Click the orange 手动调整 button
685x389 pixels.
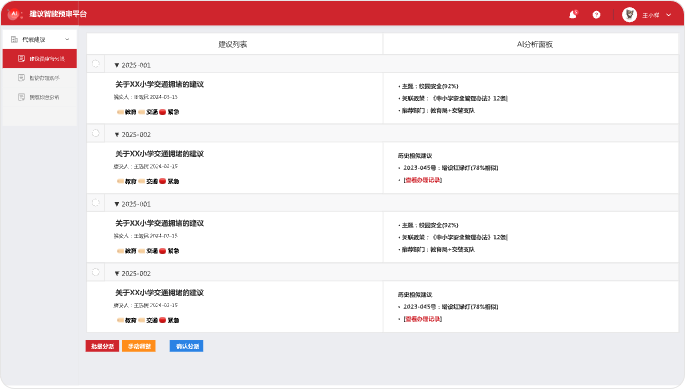tap(139, 346)
